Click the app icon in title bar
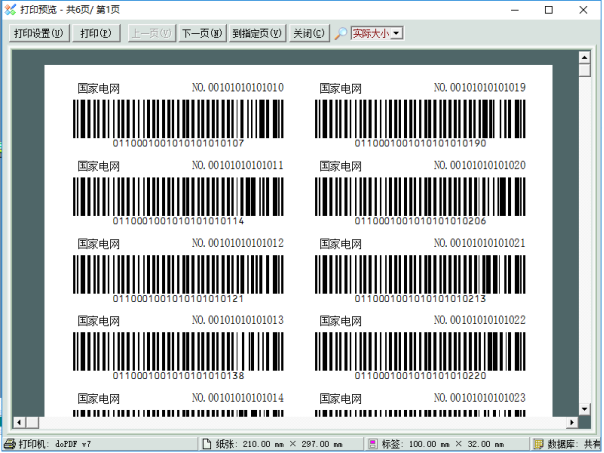This screenshot has width=604, height=453. pyautogui.click(x=10, y=10)
